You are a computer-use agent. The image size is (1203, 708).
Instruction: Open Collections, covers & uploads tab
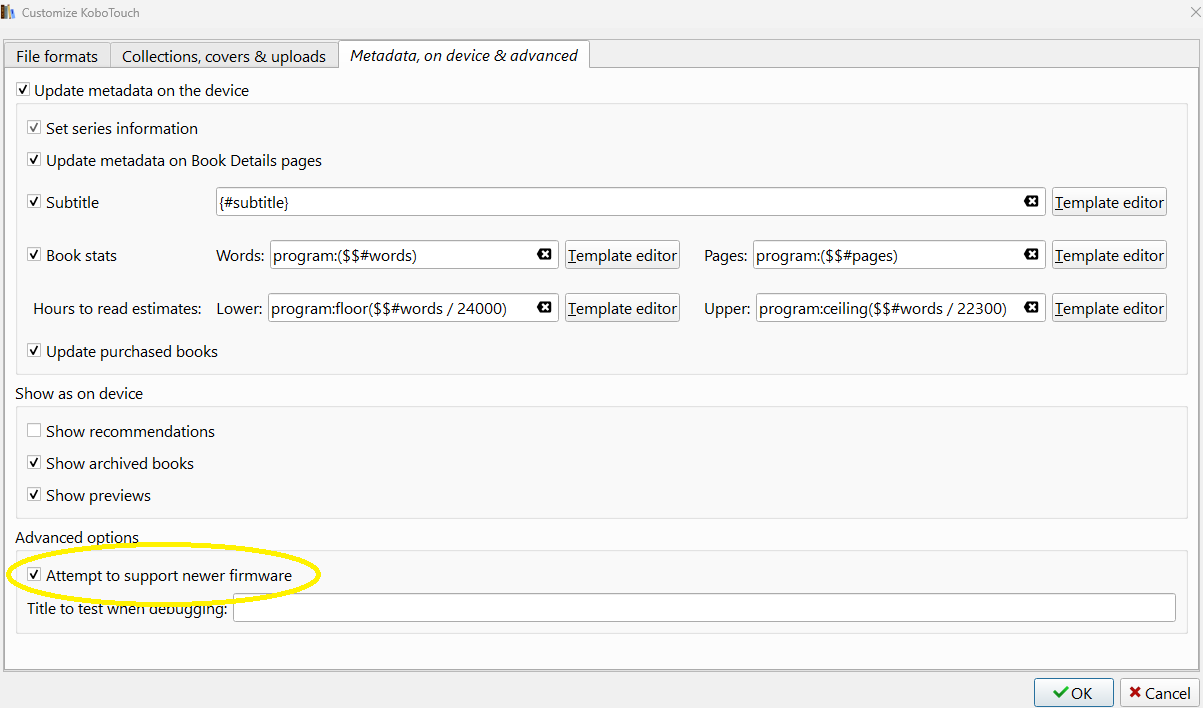point(224,56)
